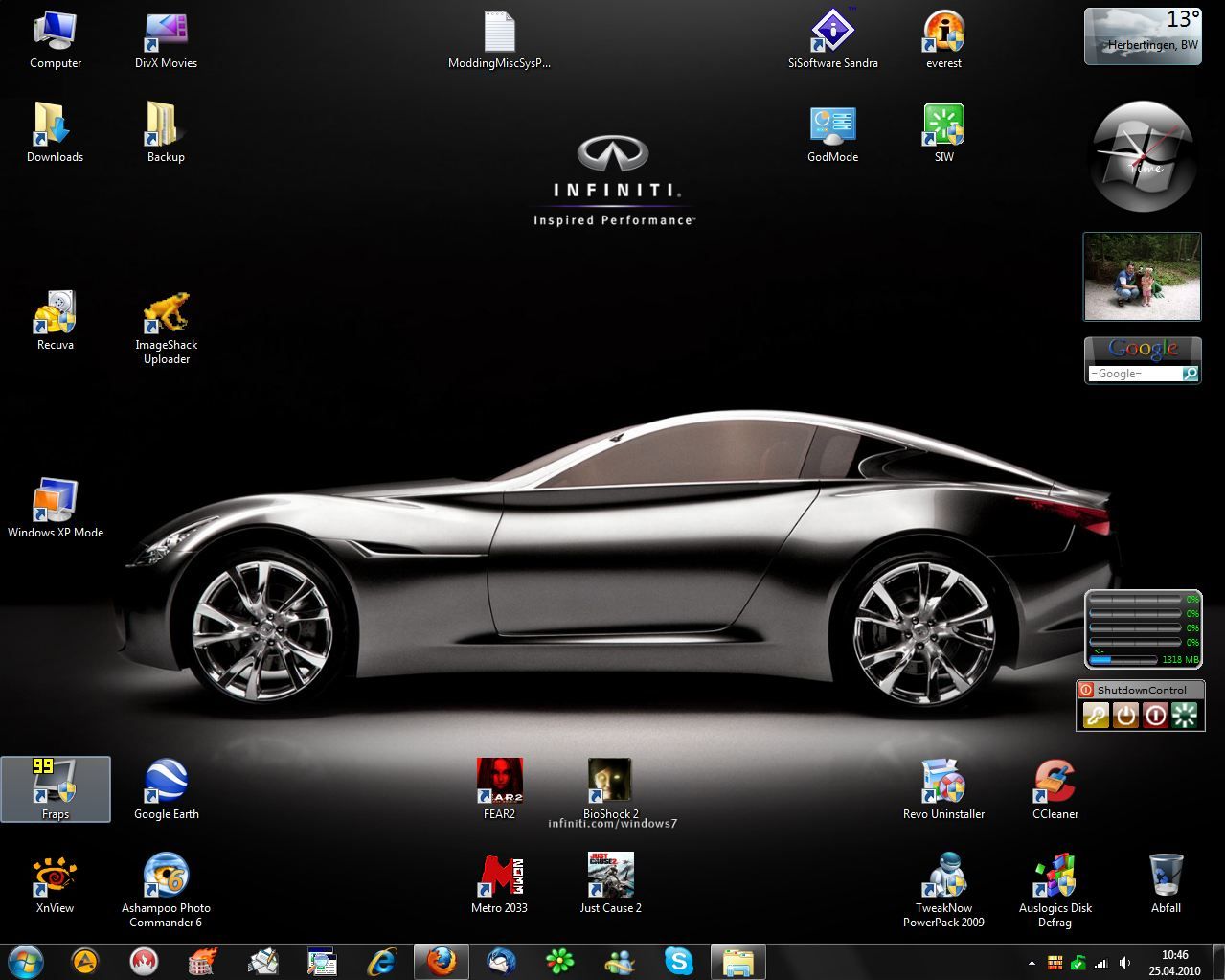
Task: Open the orange AIMP taskbar icon
Action: point(85,961)
